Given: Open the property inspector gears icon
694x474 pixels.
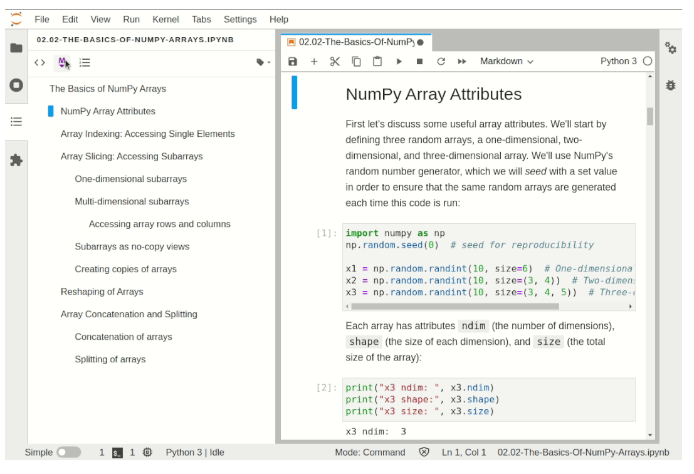Looking at the screenshot, I should click(x=671, y=48).
